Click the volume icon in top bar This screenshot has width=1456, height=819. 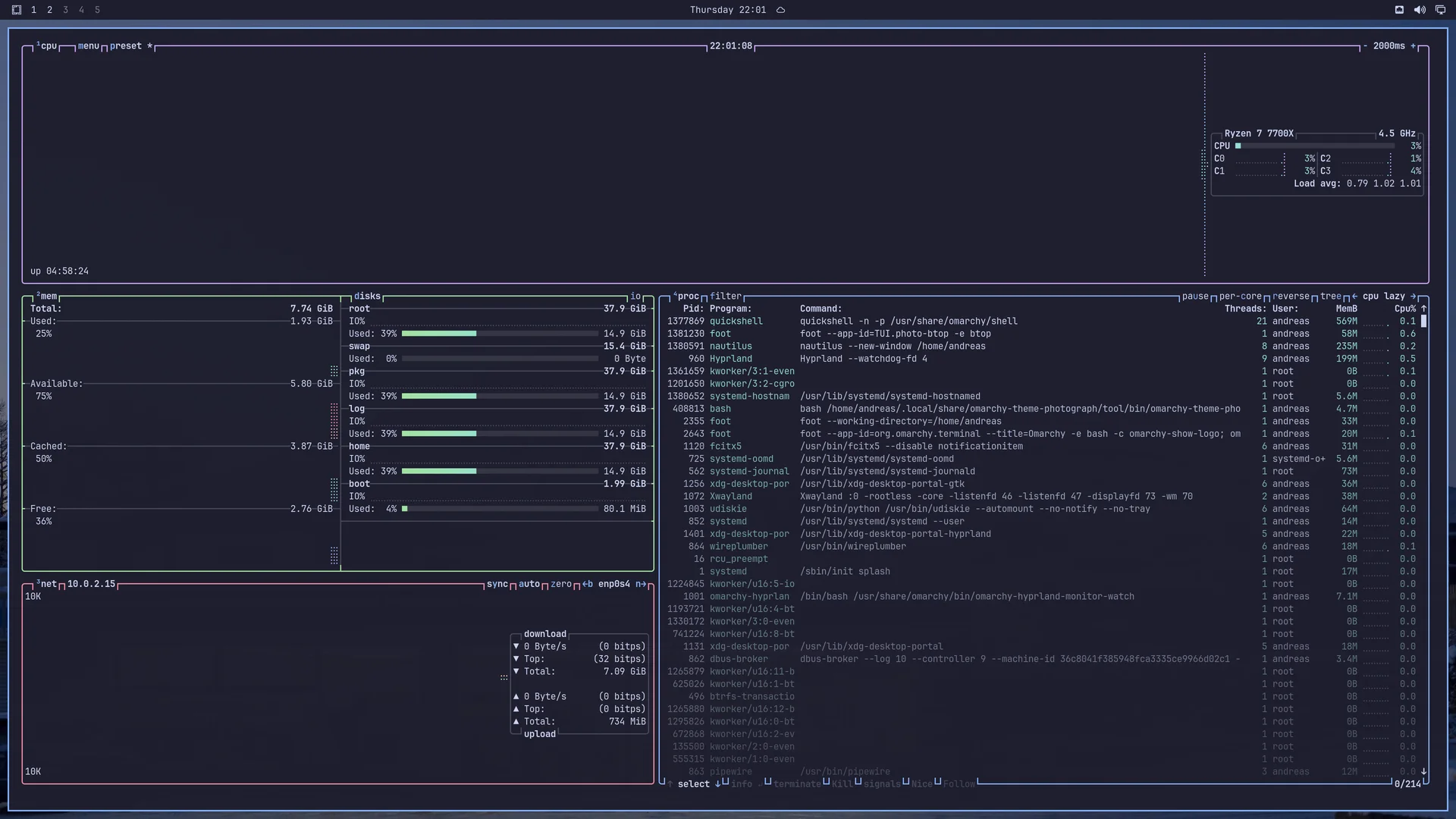(x=1420, y=10)
